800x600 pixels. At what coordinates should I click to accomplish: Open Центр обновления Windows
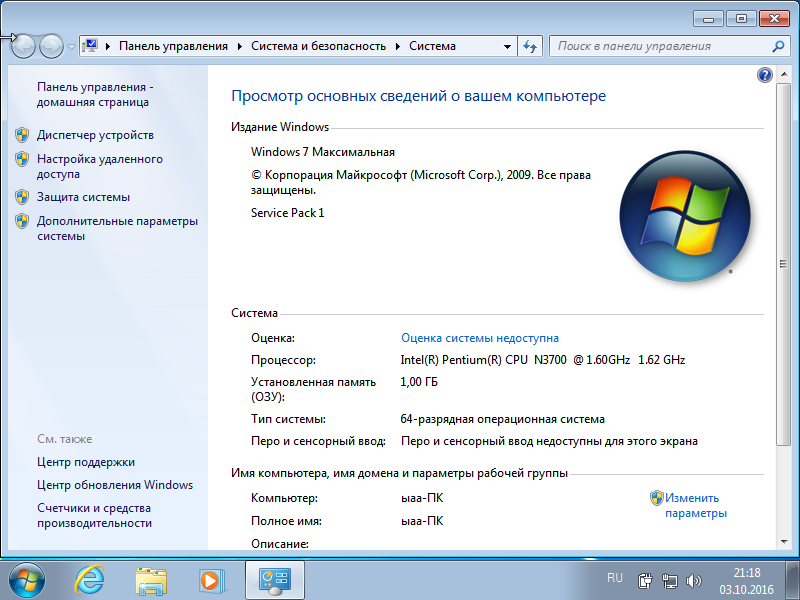pos(115,485)
